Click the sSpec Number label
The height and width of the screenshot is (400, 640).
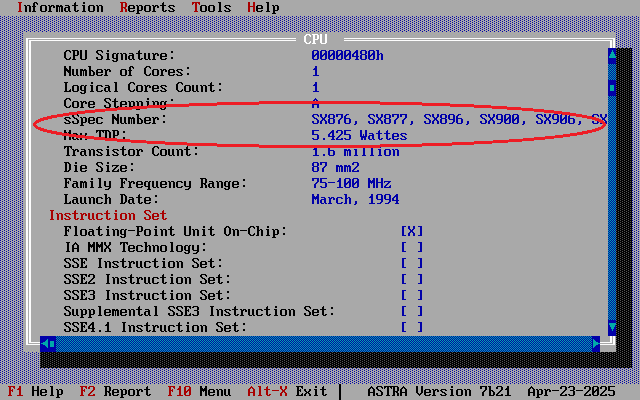click(115, 120)
